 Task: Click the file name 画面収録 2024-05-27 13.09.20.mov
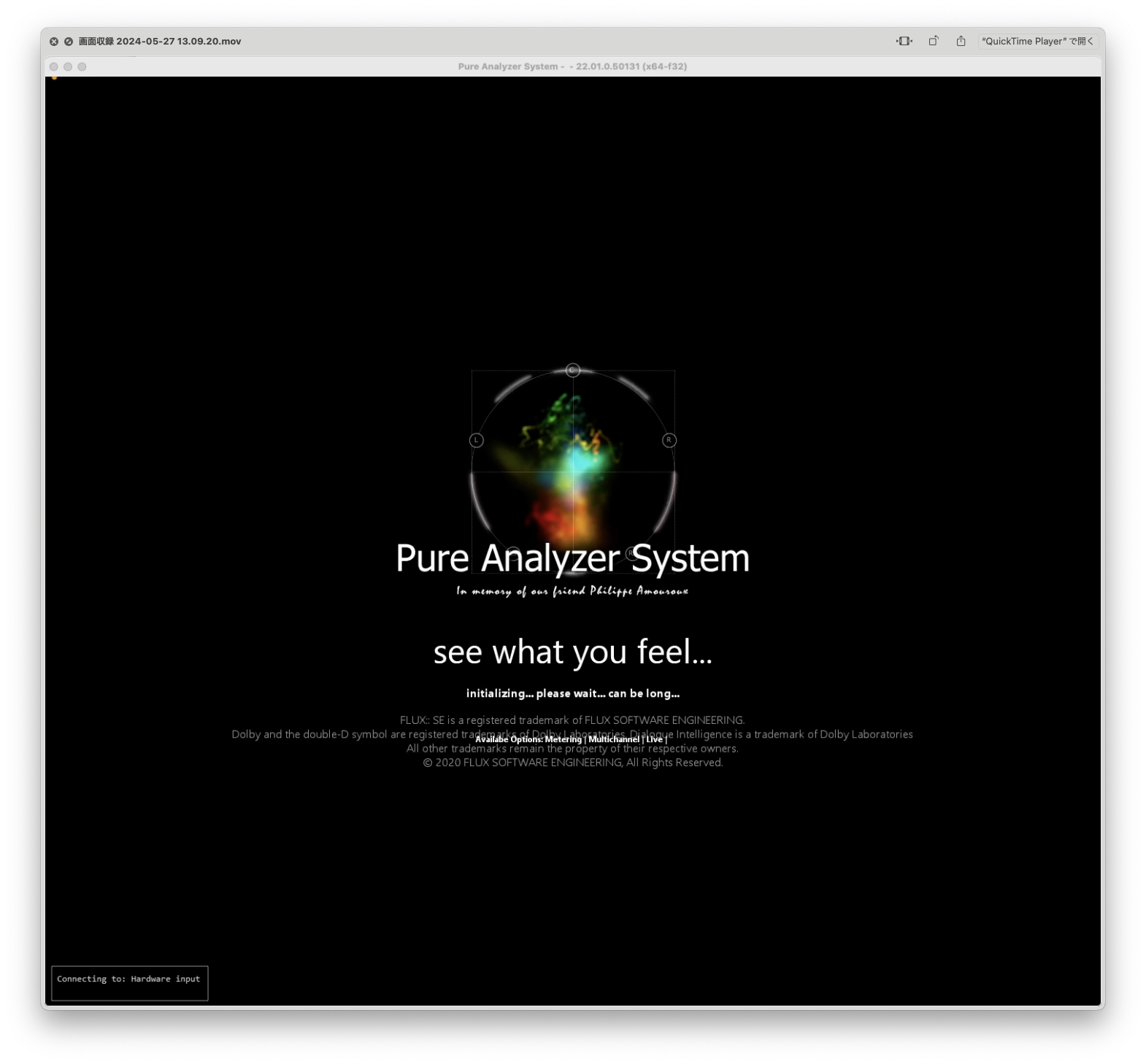[x=160, y=42]
